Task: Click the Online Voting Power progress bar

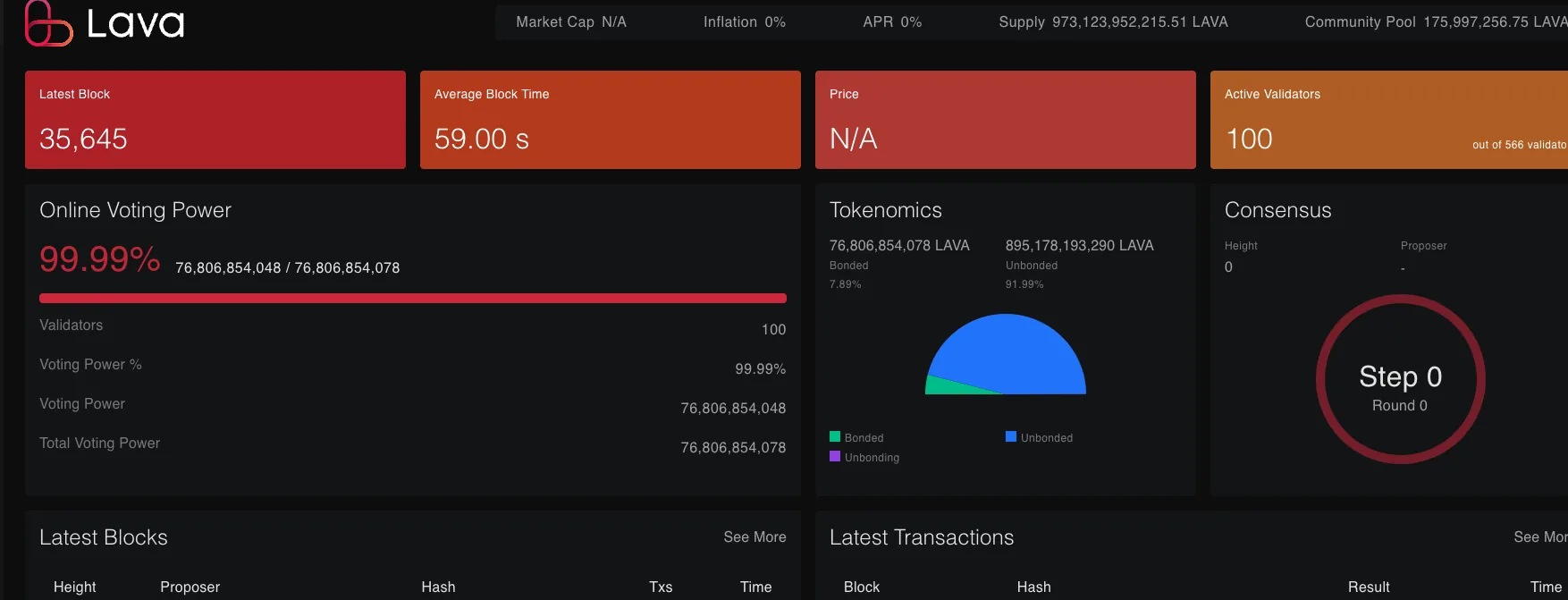Action: [x=413, y=298]
